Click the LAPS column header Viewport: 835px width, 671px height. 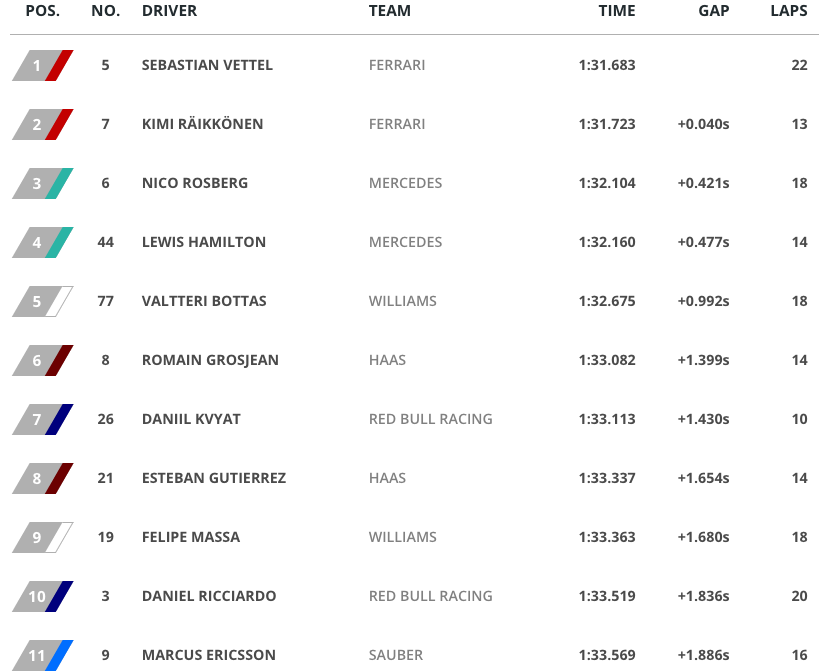789,11
